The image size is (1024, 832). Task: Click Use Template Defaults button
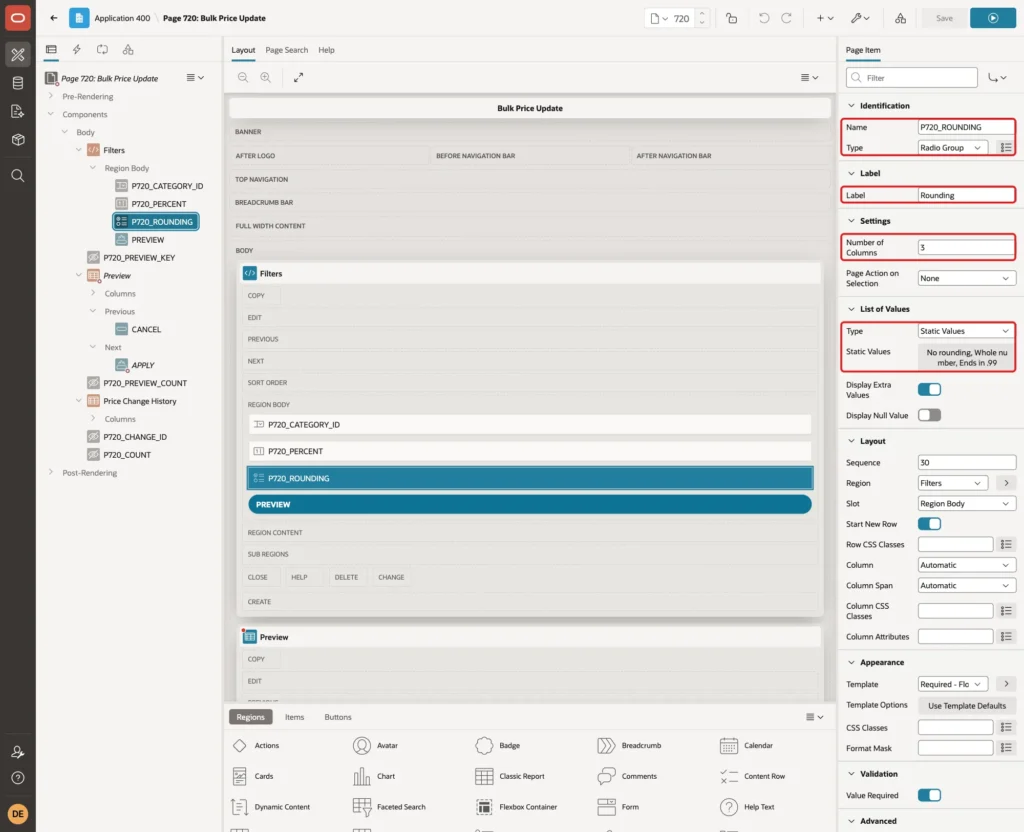pos(967,706)
